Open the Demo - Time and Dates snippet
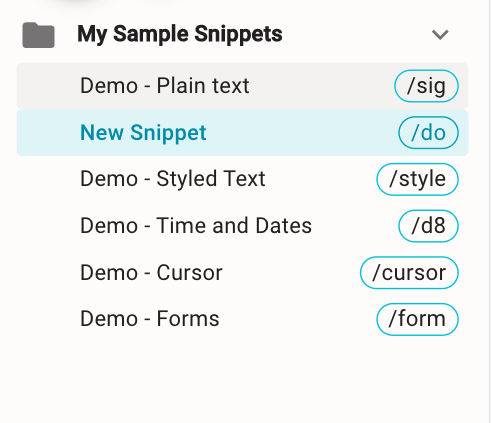 point(196,226)
